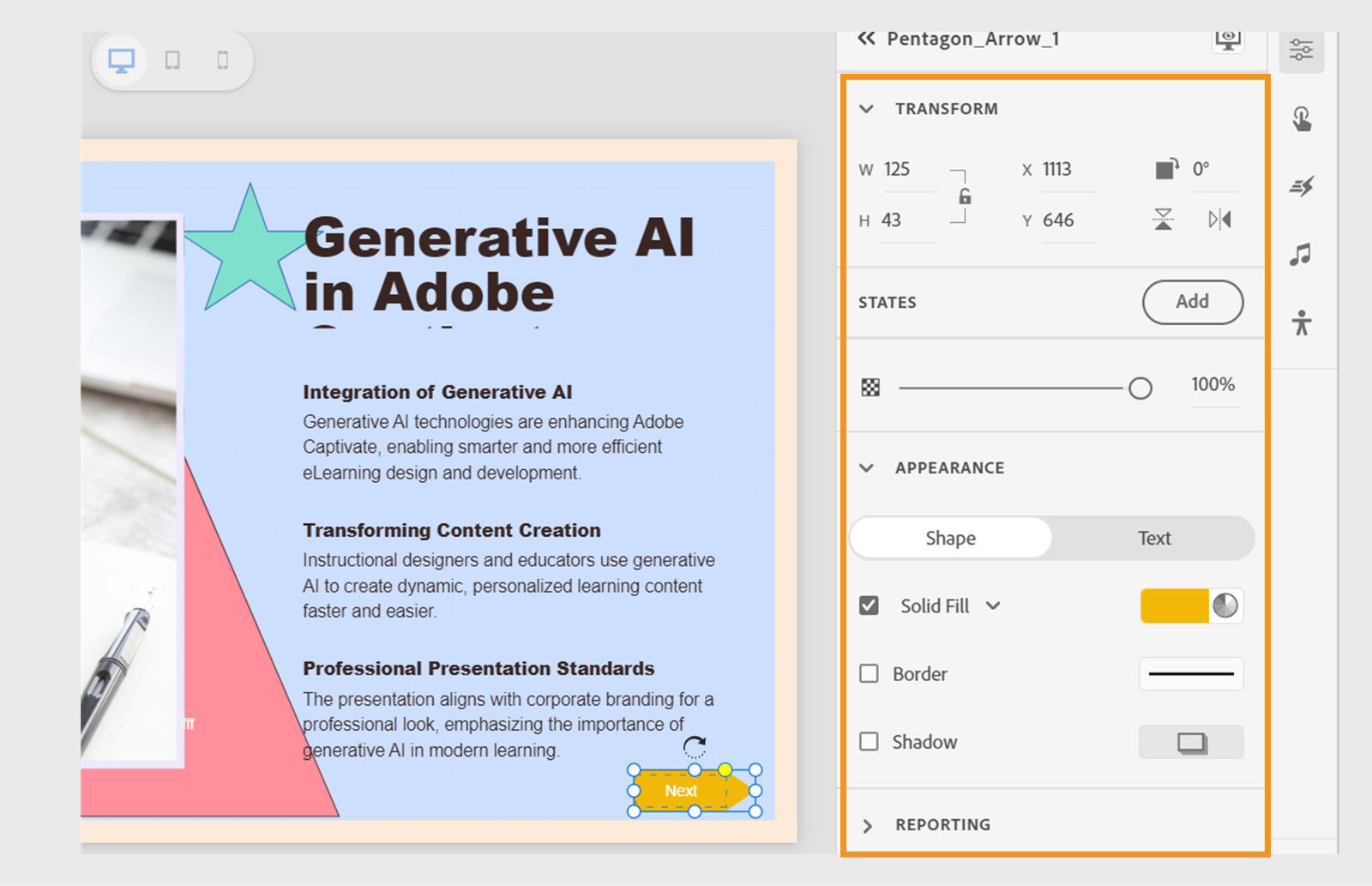
Task: Open the Visual Properties panel
Action: (x=1303, y=51)
